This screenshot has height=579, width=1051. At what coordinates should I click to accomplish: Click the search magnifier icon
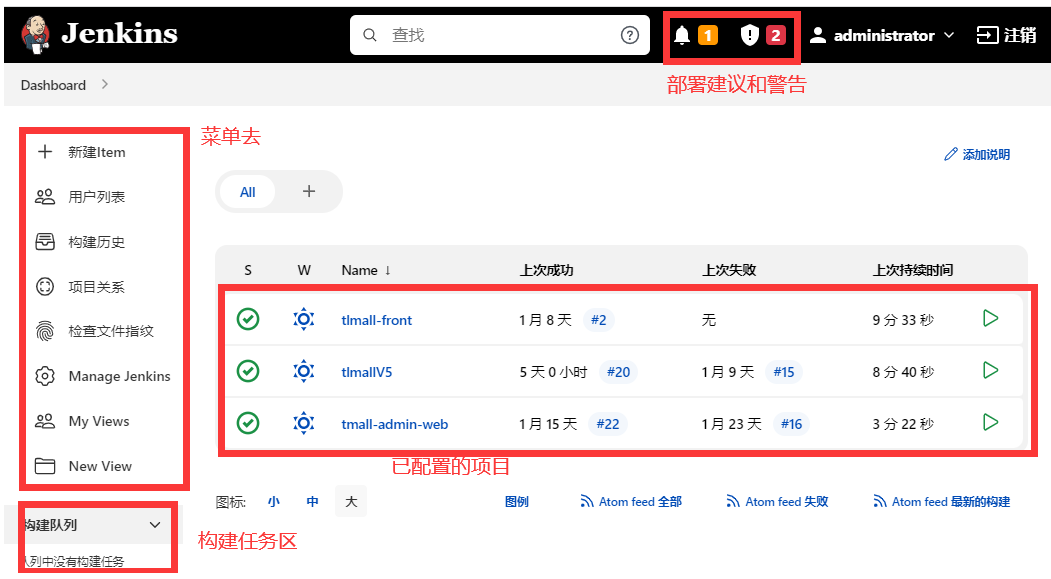[x=370, y=35]
